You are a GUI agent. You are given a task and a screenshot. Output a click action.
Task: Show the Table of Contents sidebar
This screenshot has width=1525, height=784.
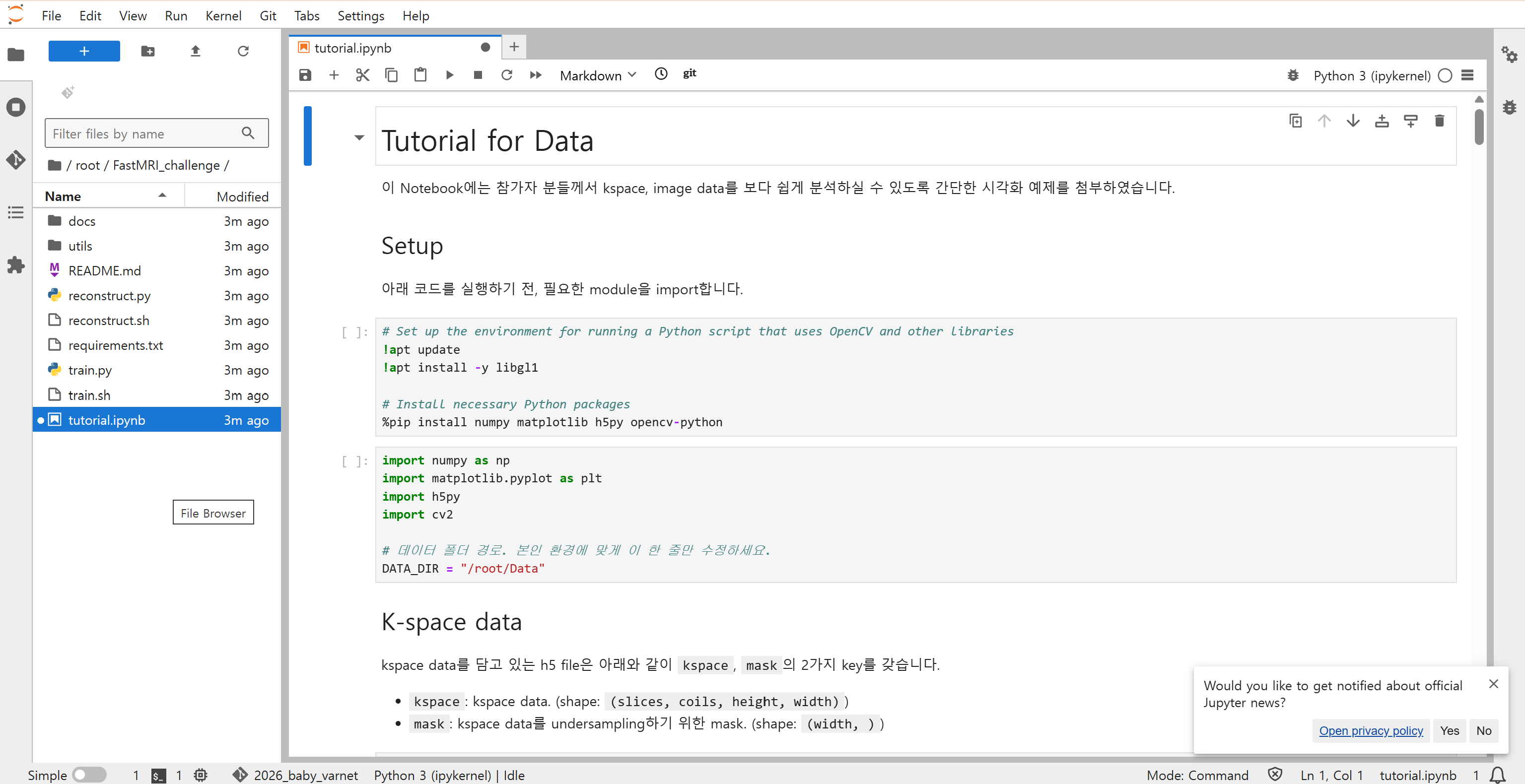point(16,212)
